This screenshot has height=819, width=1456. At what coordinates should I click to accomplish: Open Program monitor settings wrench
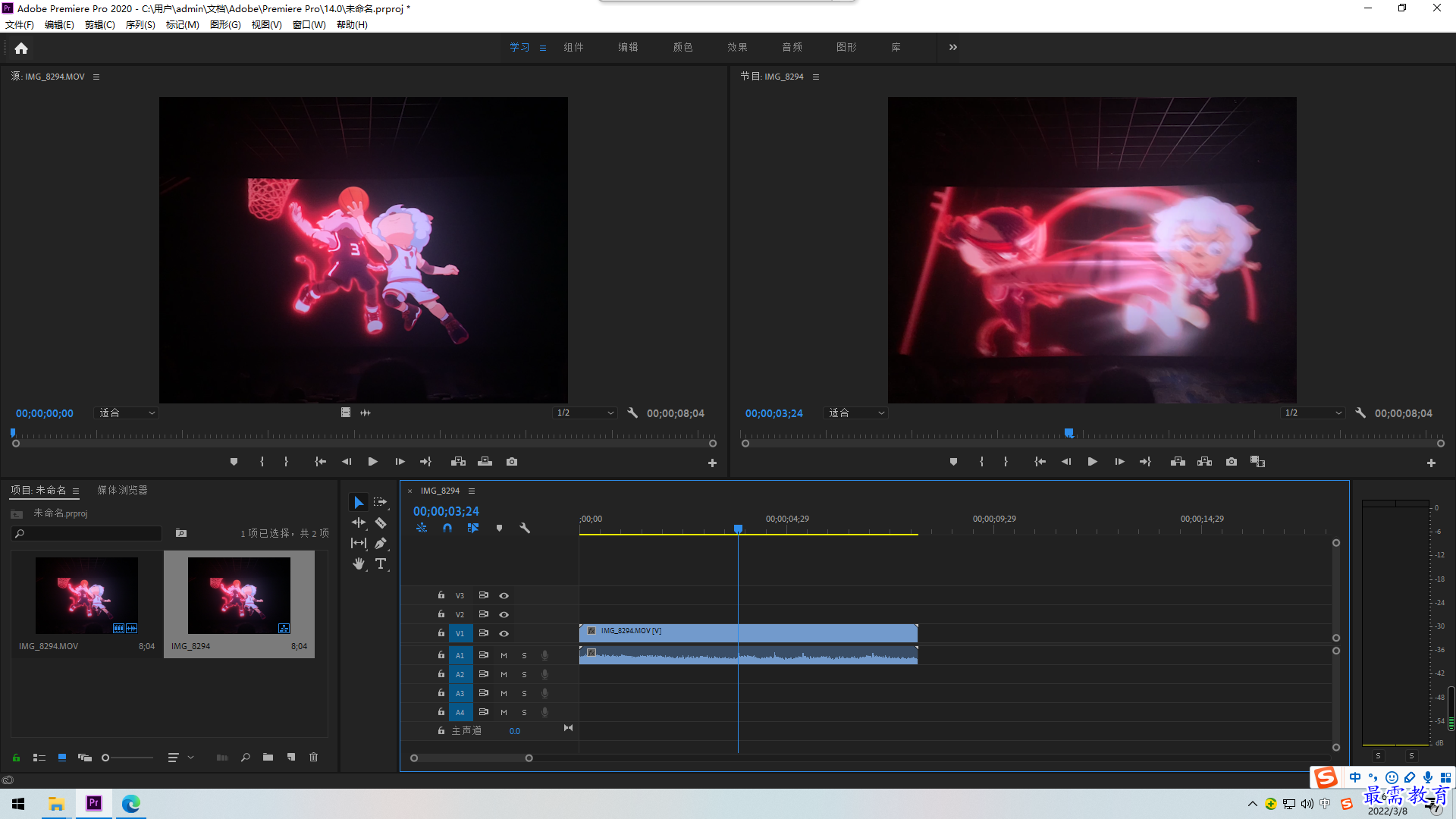click(x=1360, y=413)
